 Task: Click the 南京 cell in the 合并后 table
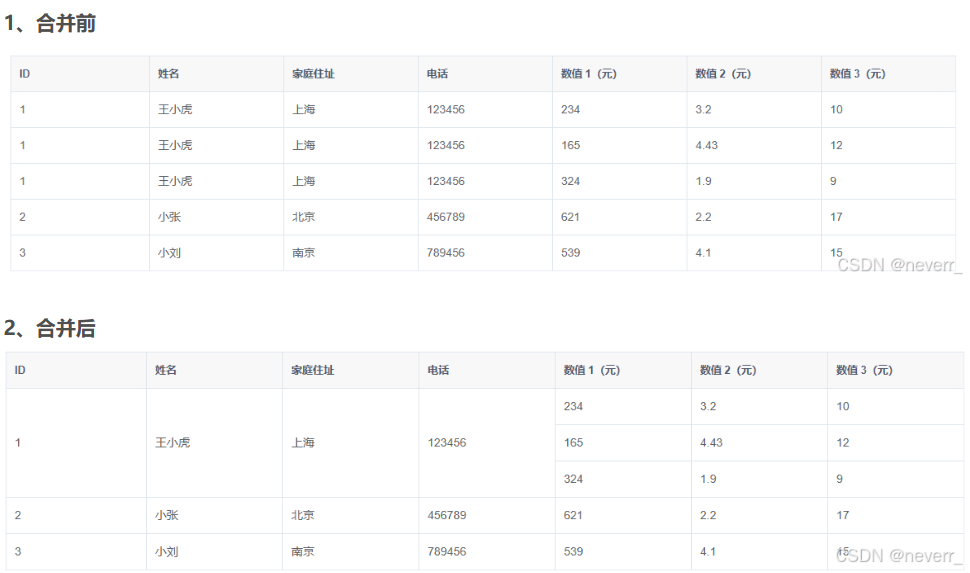303,552
